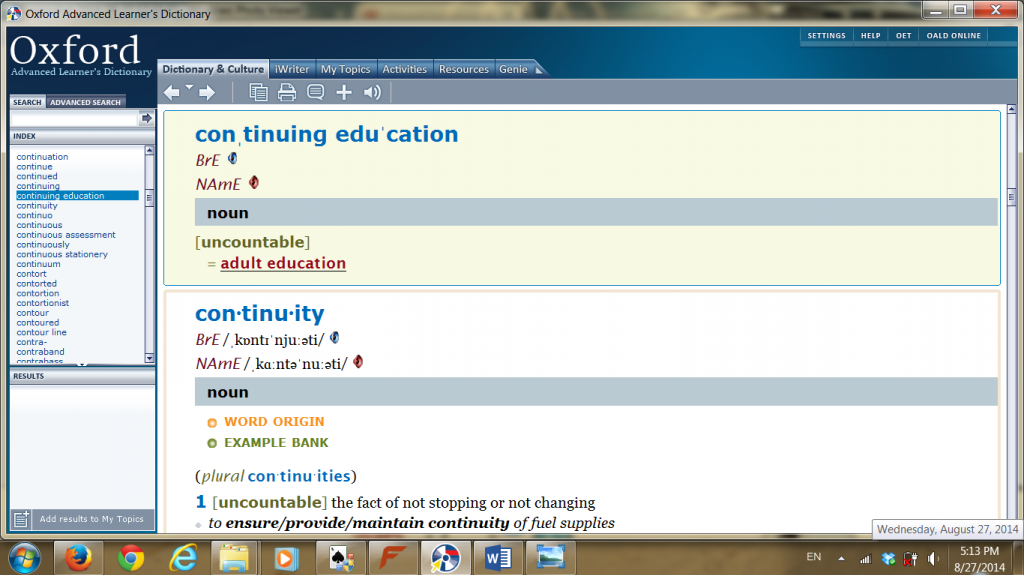Viewport: 1024px width, 575px height.
Task: Play NAmE pronunciation of continuing education
Action: (254, 183)
